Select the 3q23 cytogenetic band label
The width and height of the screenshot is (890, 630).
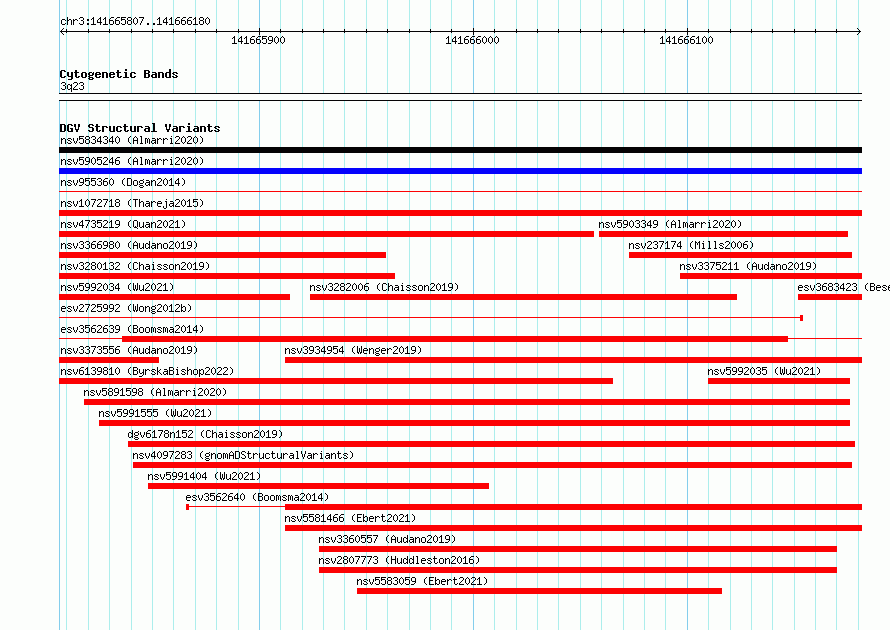point(72,86)
